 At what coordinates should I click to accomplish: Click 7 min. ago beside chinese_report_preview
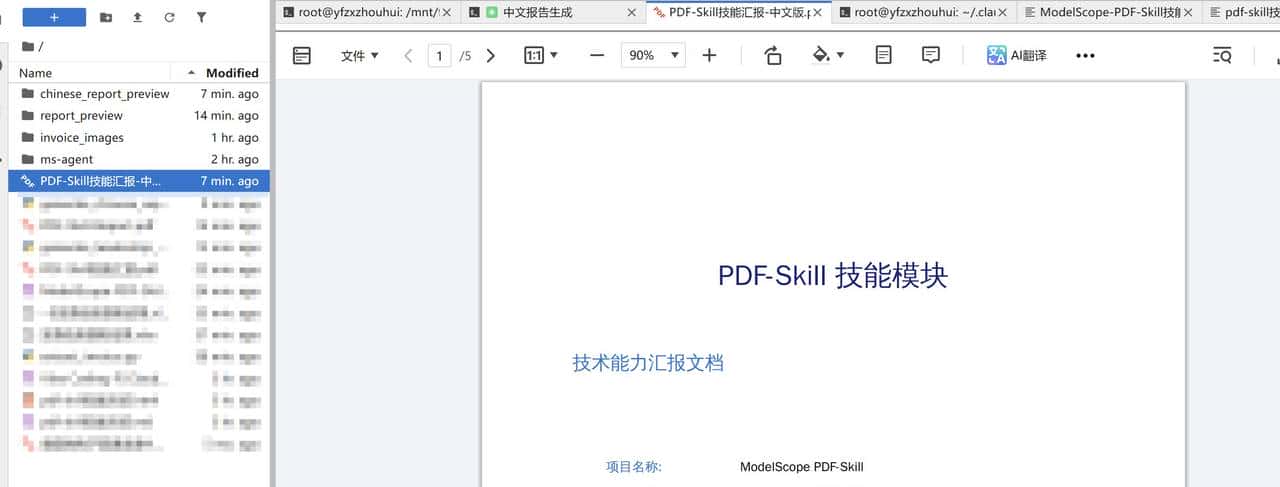229,94
